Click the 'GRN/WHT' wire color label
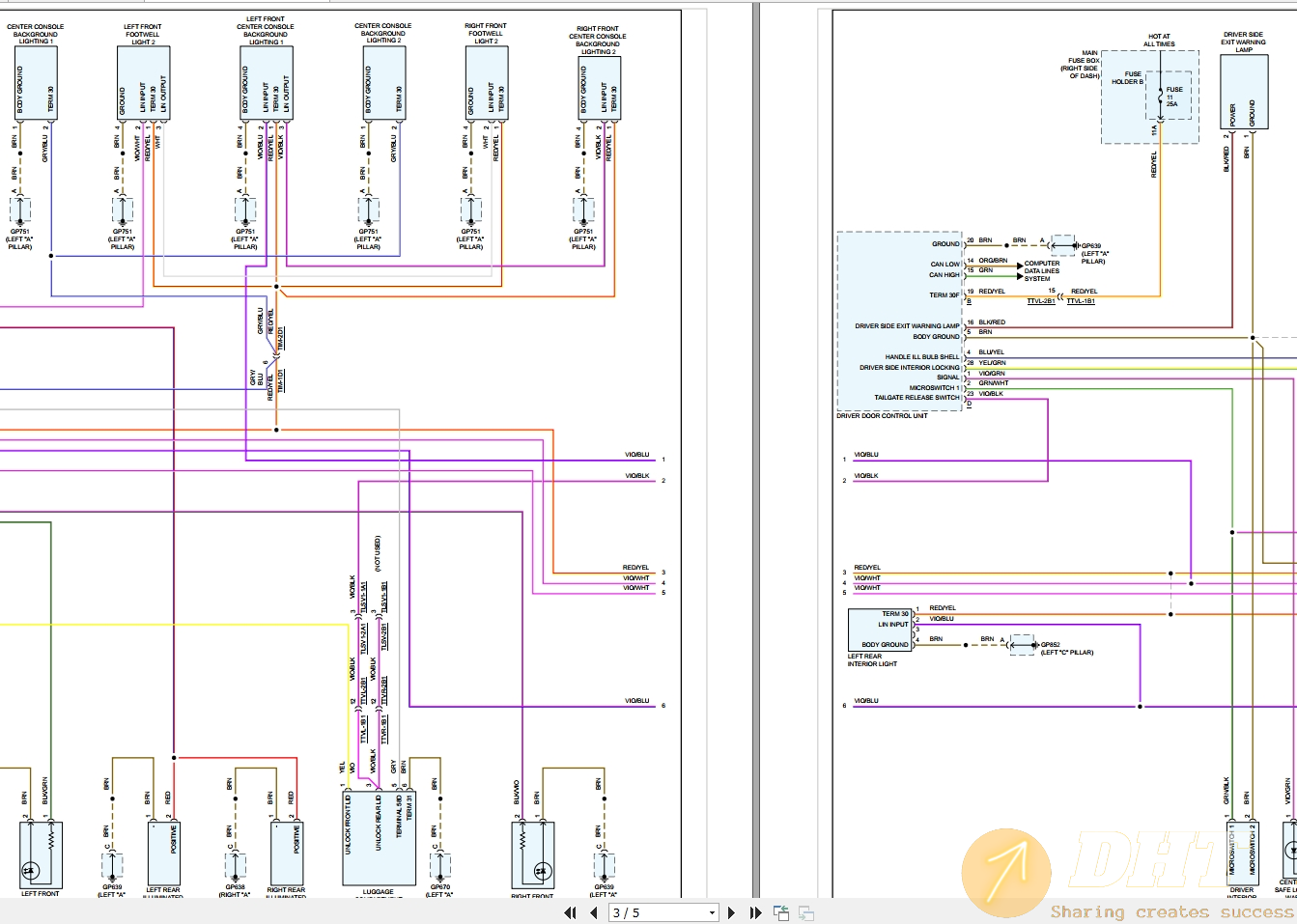 (993, 383)
